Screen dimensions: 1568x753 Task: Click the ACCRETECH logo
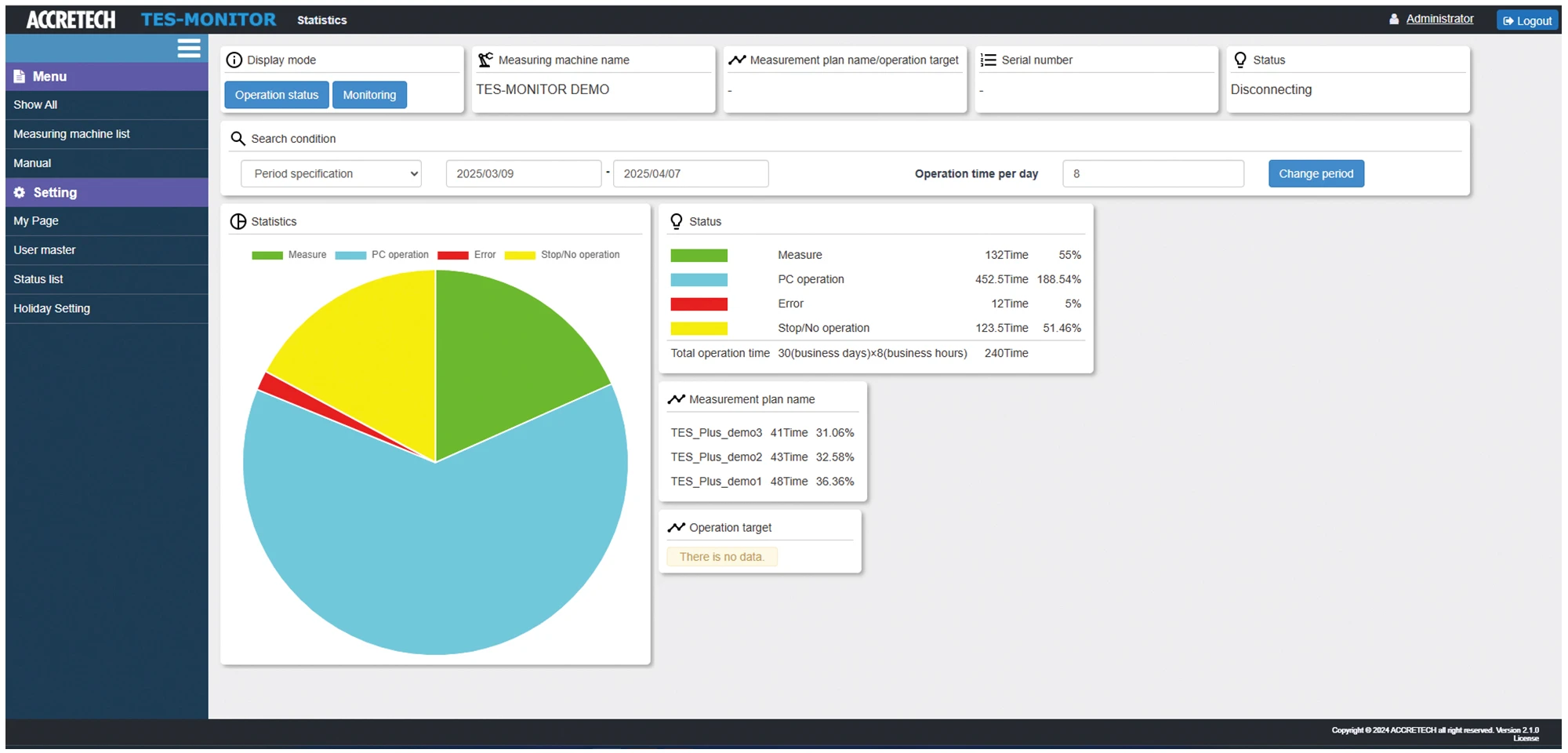(71, 20)
